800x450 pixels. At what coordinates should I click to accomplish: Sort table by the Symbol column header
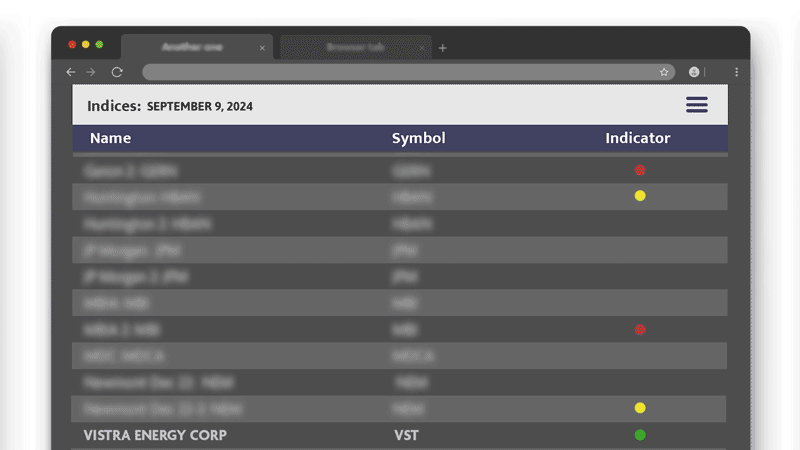point(418,139)
